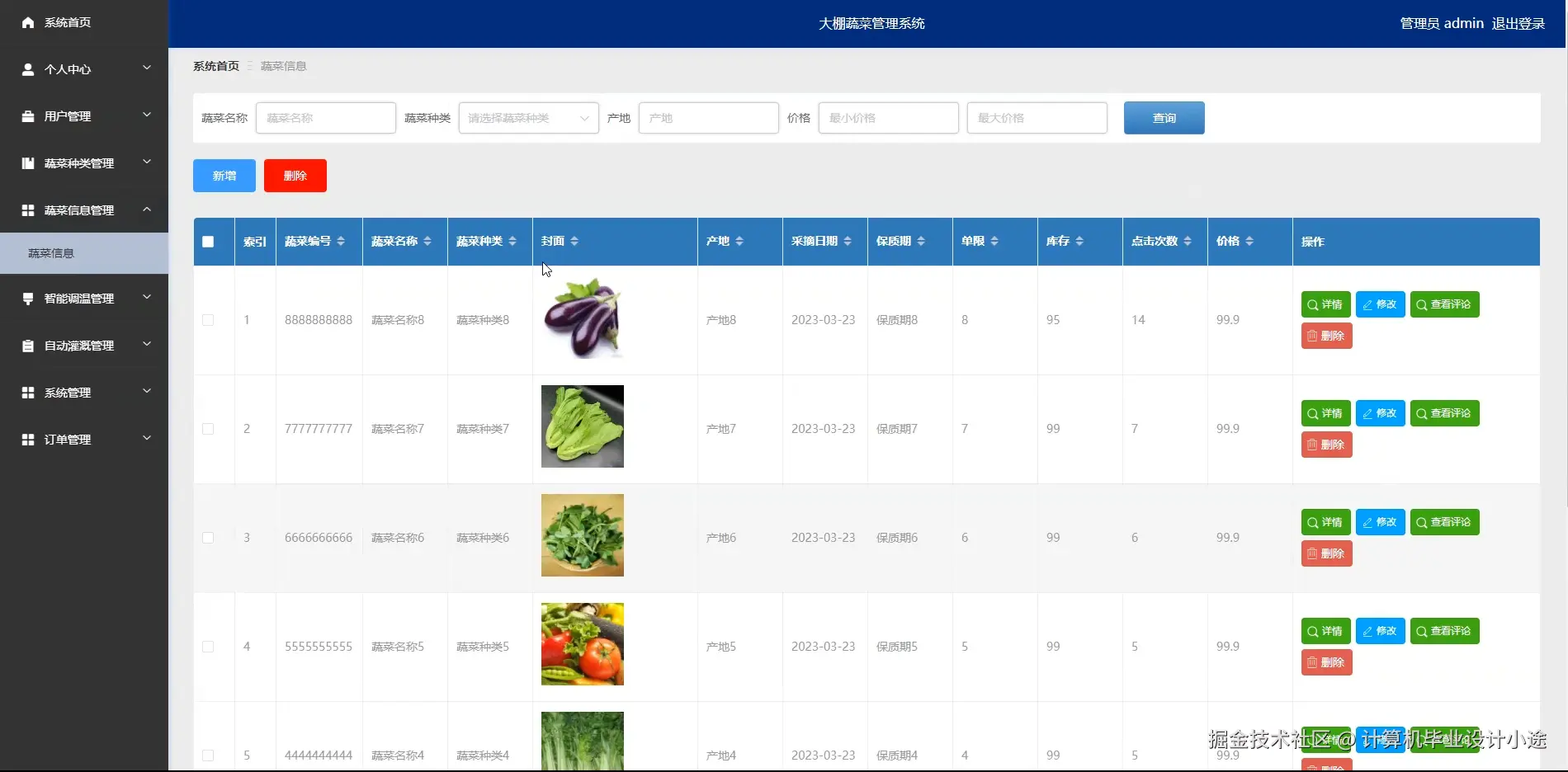Screen dimensions: 1568x772
Task: Click 退出登录 to log out
Action: tap(1518, 23)
